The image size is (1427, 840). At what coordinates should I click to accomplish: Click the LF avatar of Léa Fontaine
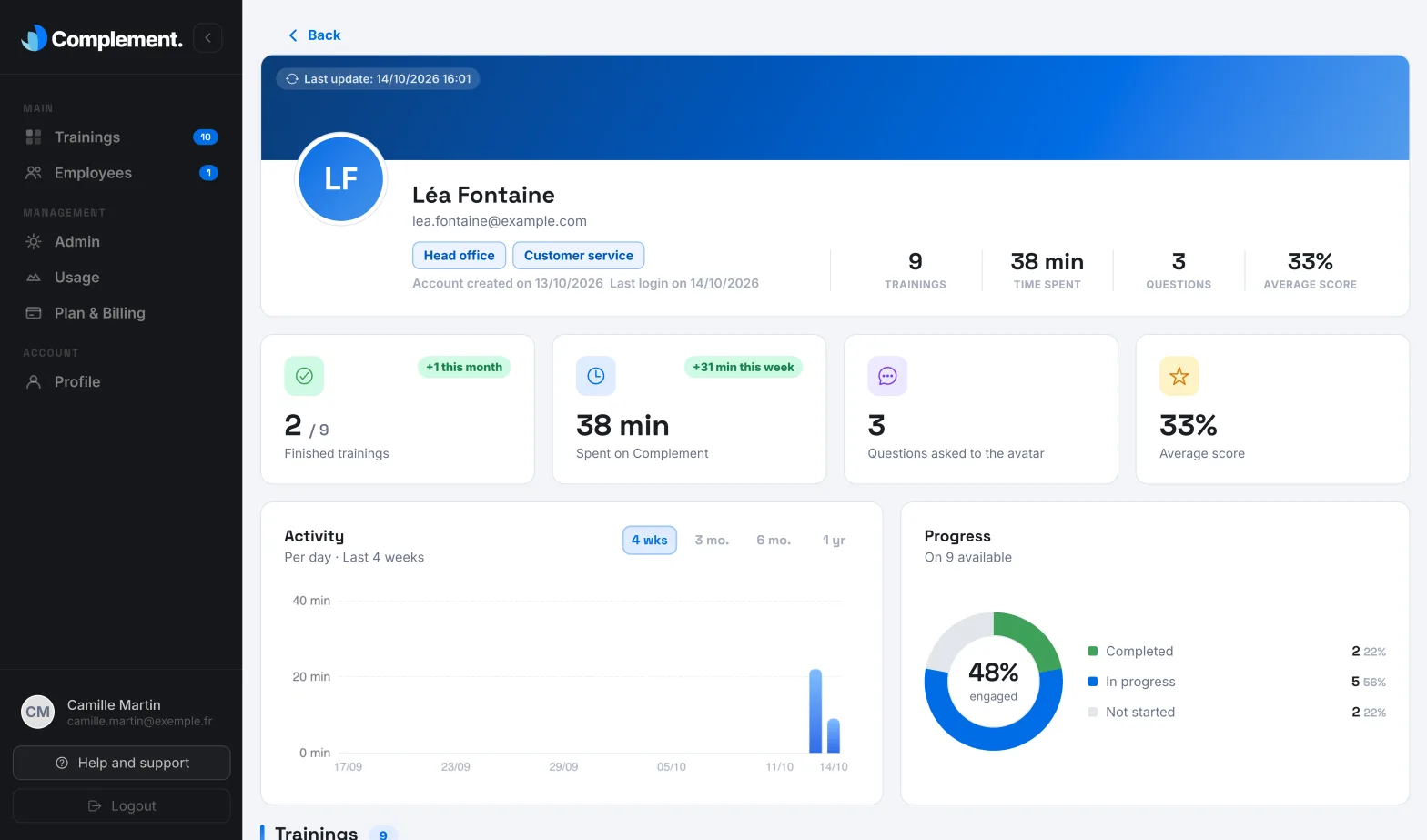(x=341, y=178)
